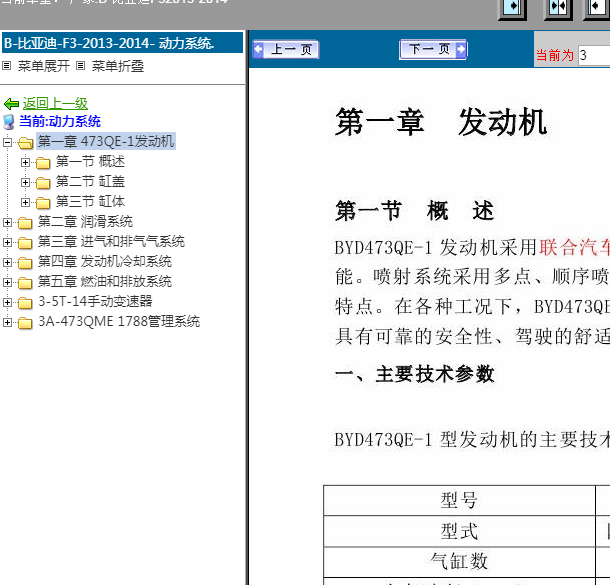Viewport: 610px width, 585px height.
Task: Click folder icon beside 第三章 进气和排气气系统
Action: pos(25,243)
